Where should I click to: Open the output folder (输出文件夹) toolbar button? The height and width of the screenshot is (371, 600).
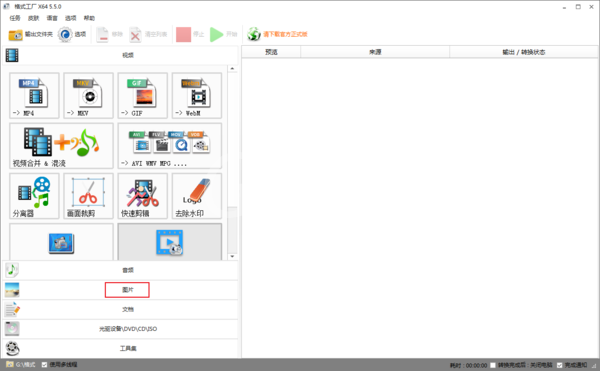click(31, 34)
